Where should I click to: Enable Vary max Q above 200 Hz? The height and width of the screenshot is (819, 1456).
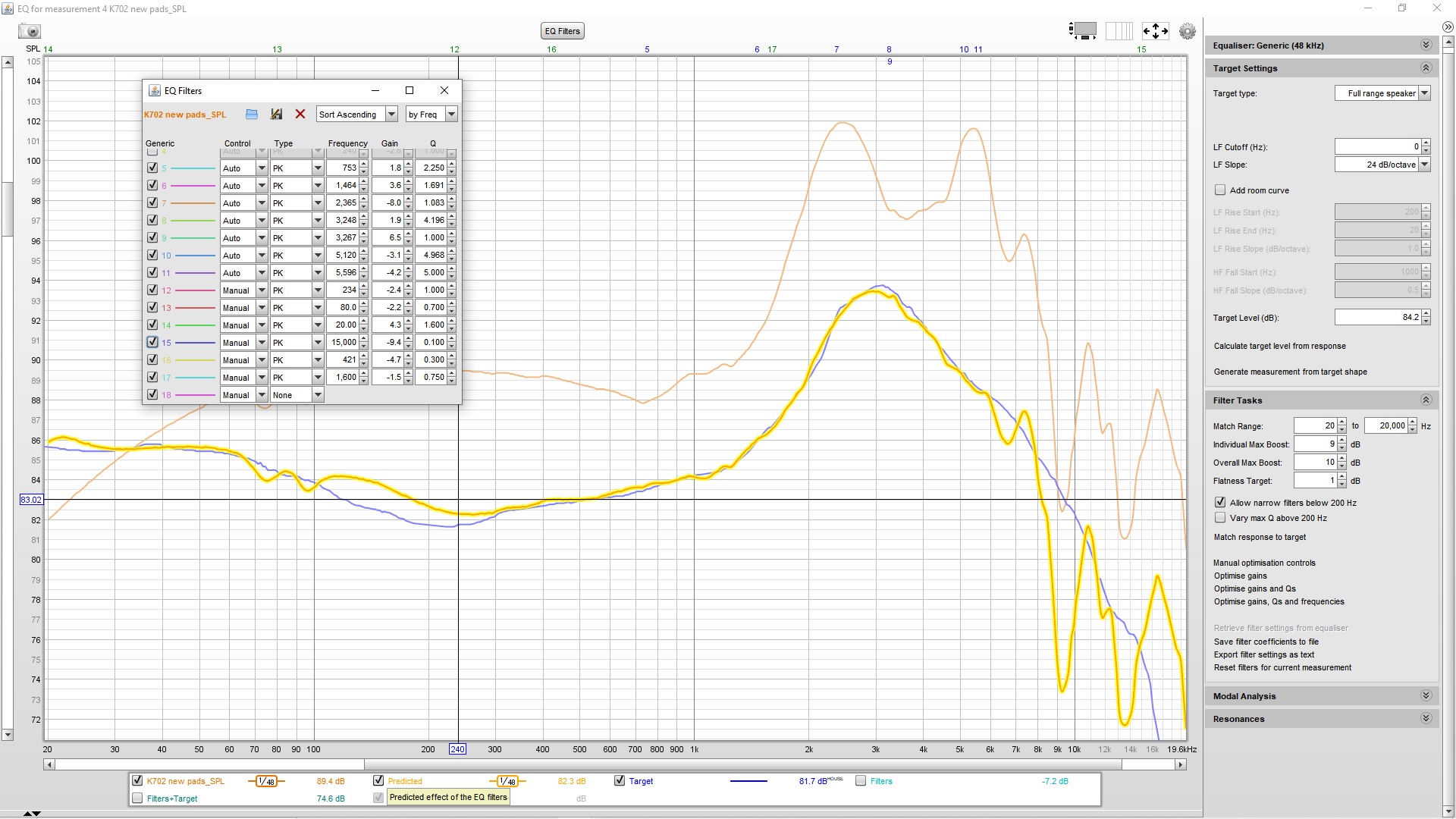1220,518
